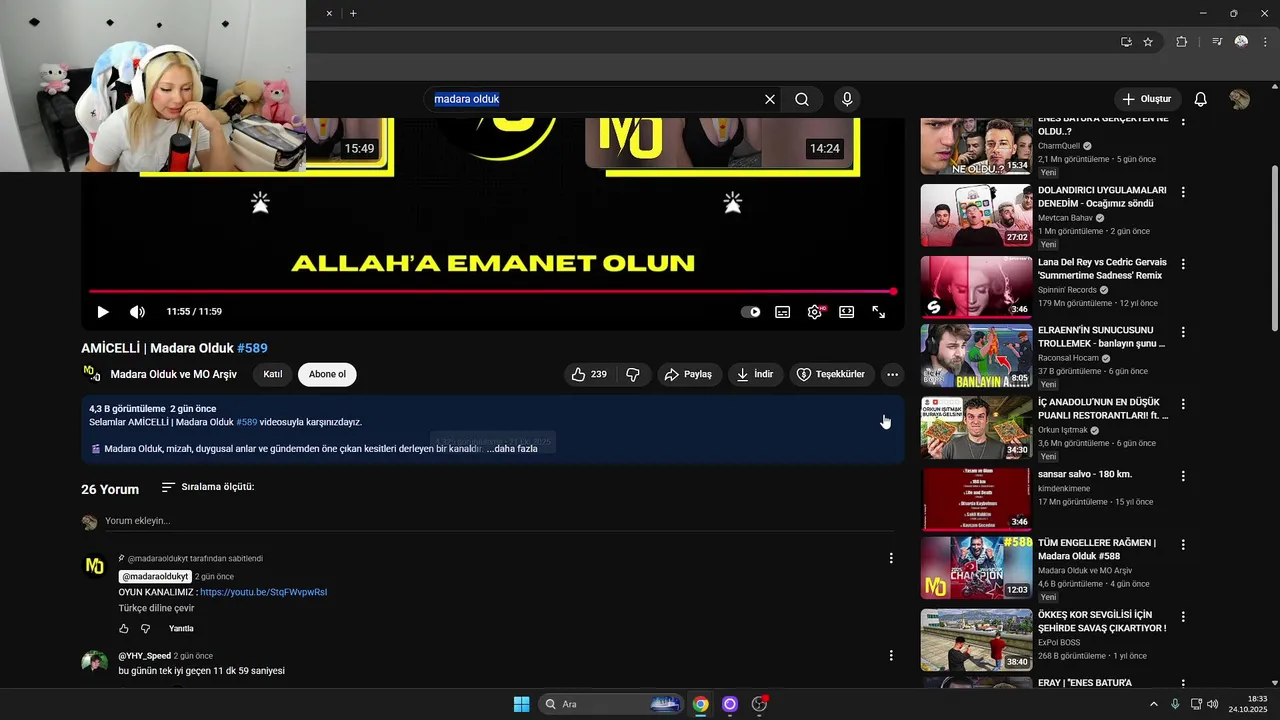This screenshot has height=720, width=1280.
Task: Download the video via İndir button
Action: tap(755, 374)
